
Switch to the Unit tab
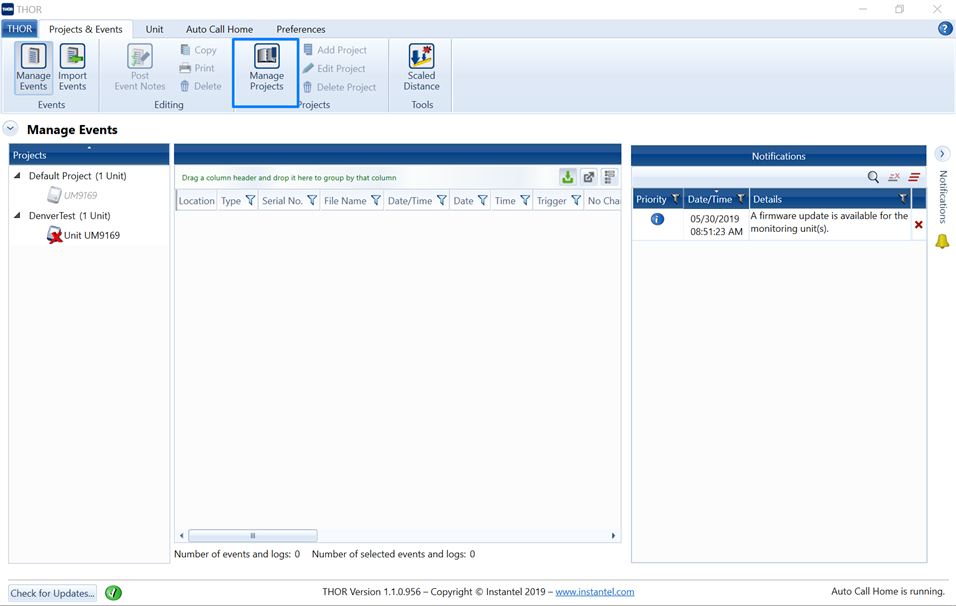(154, 29)
